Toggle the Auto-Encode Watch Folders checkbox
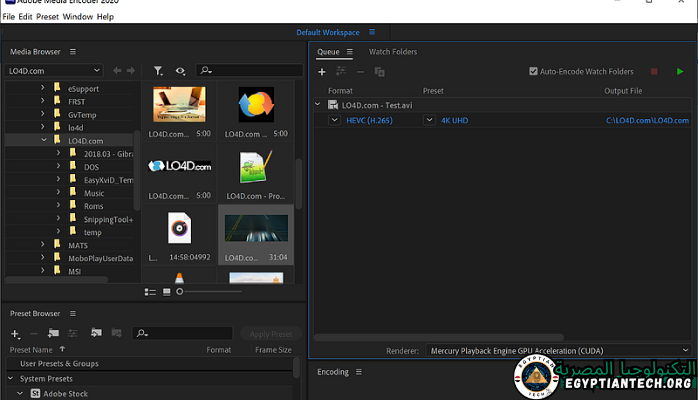This screenshot has width=698, height=400. pos(533,72)
